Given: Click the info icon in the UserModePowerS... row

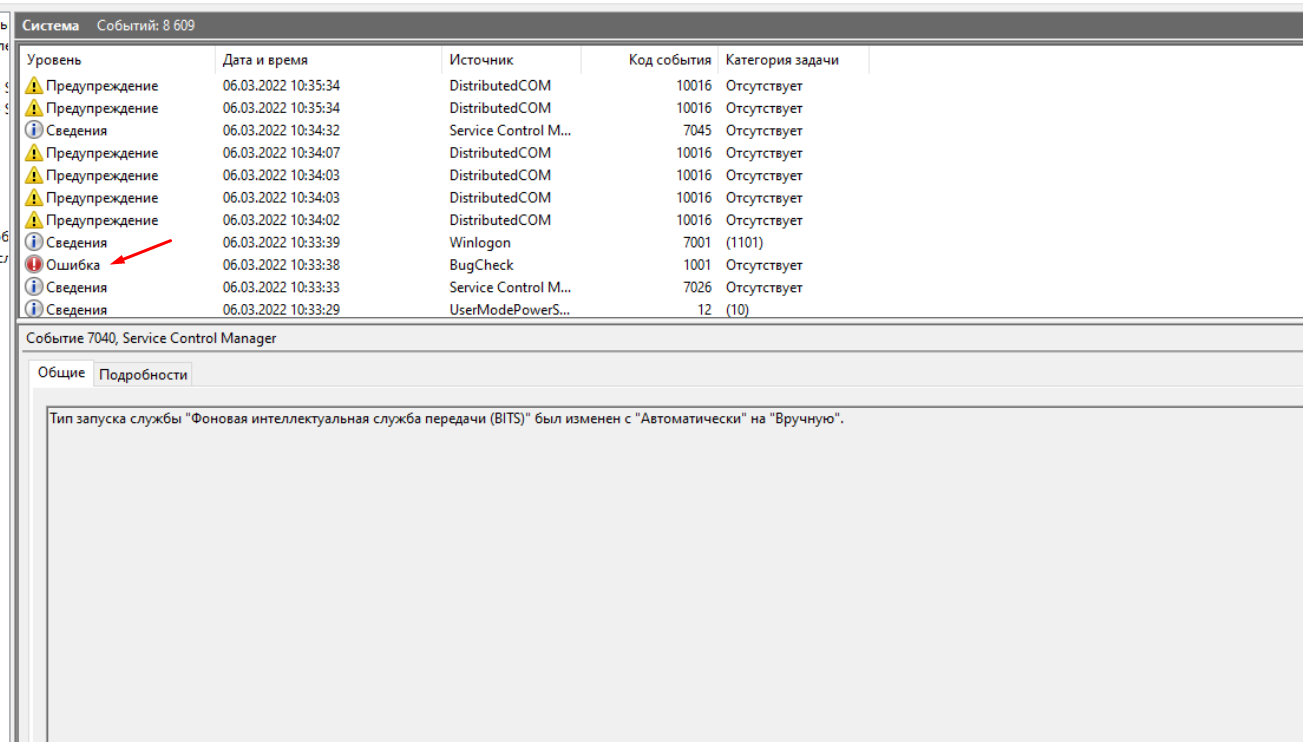Looking at the screenshot, I should click(34, 309).
